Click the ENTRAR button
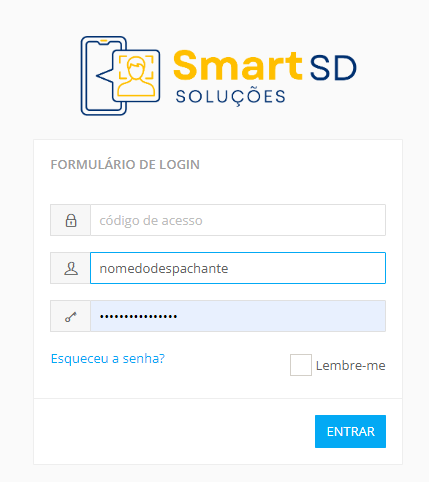 point(350,431)
